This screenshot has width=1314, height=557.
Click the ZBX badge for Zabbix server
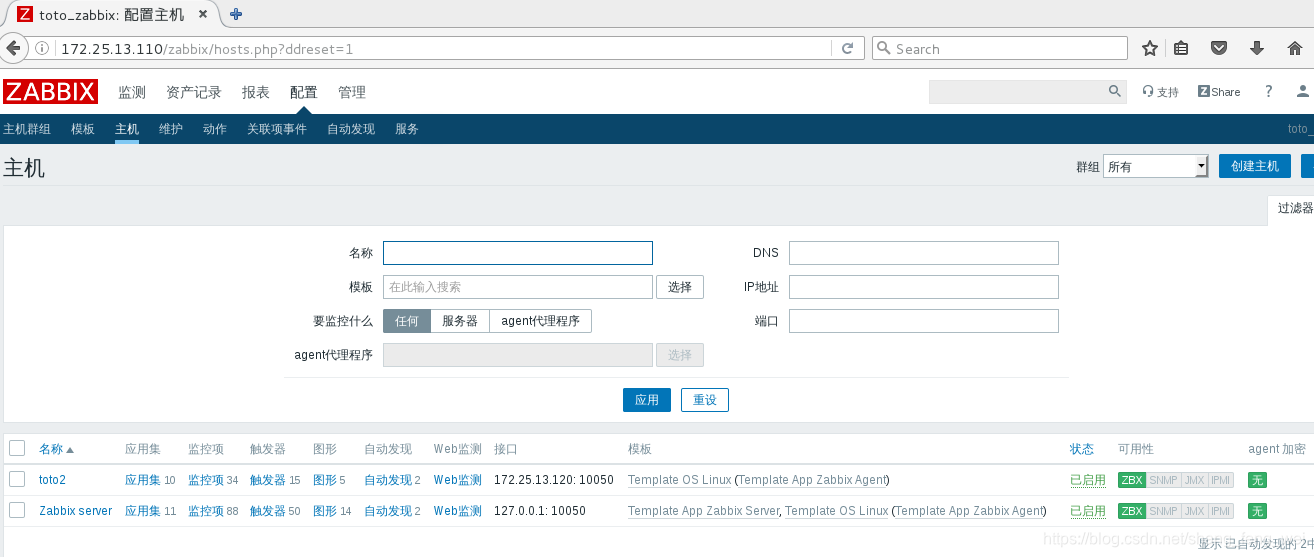(1132, 511)
